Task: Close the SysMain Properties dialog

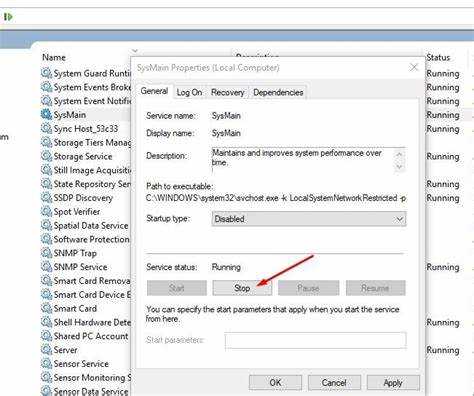Action: pos(414,67)
